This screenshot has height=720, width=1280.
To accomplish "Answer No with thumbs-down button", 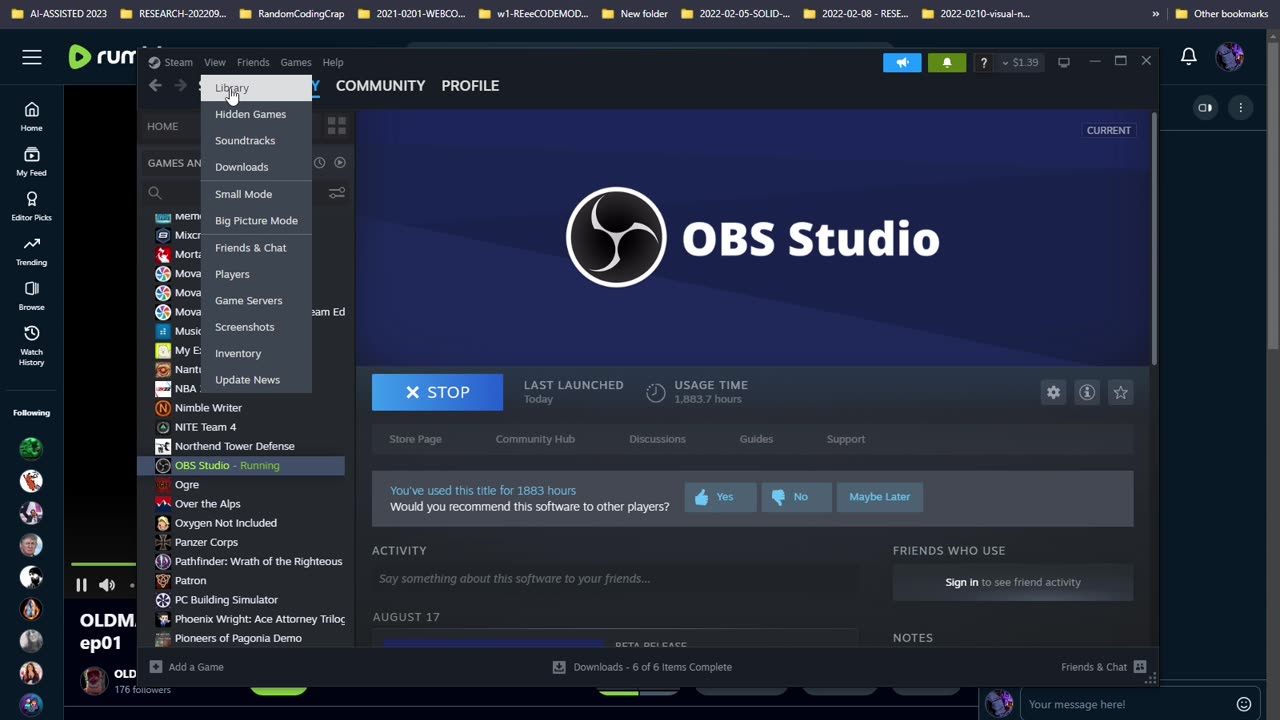I will click(796, 497).
